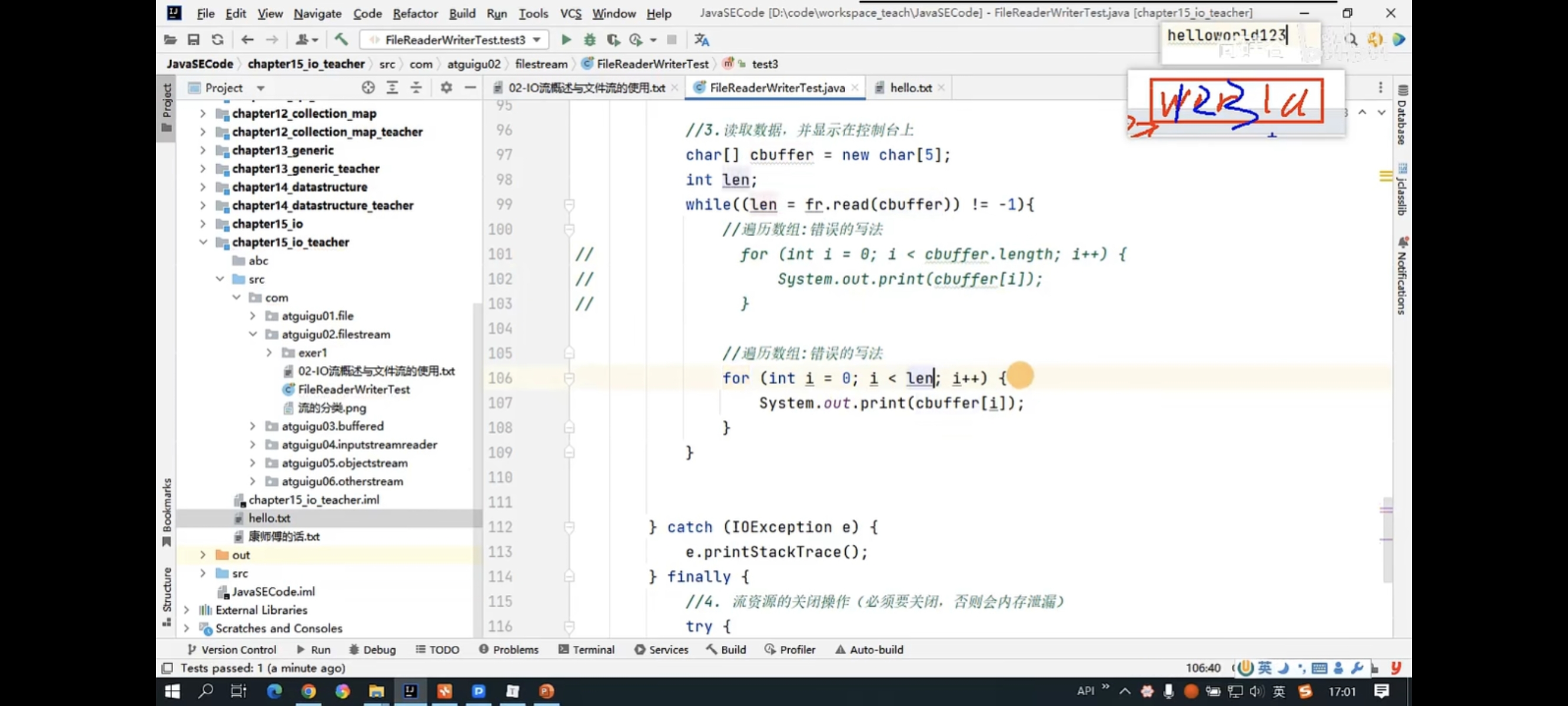Viewport: 1568px width, 706px height.
Task: Click the Translate icon in toolbar
Action: pyautogui.click(x=701, y=39)
